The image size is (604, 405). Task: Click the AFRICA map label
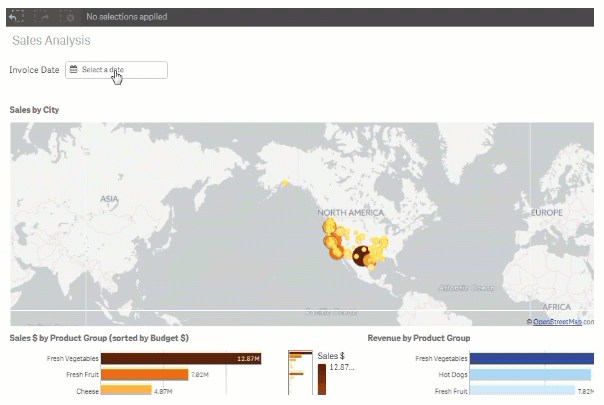pos(556,307)
